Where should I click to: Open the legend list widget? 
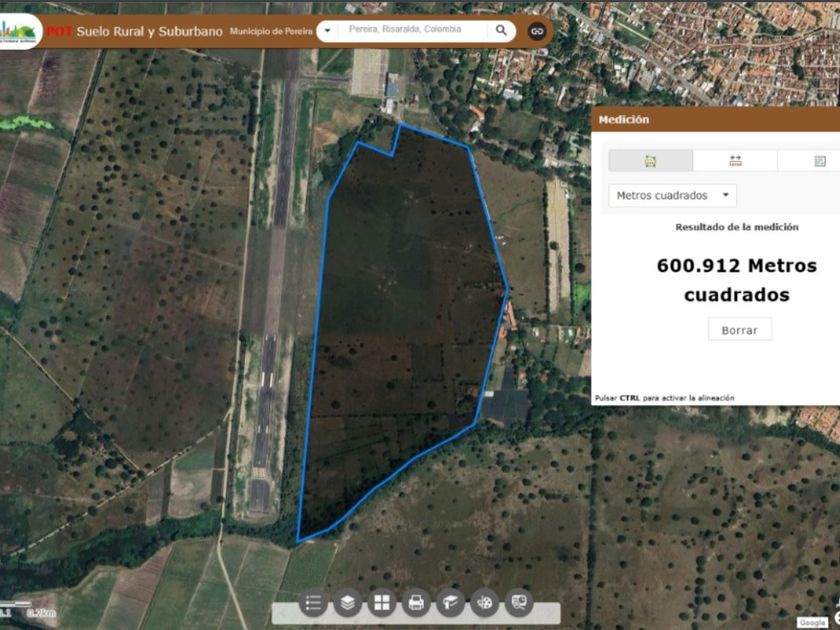(x=313, y=603)
